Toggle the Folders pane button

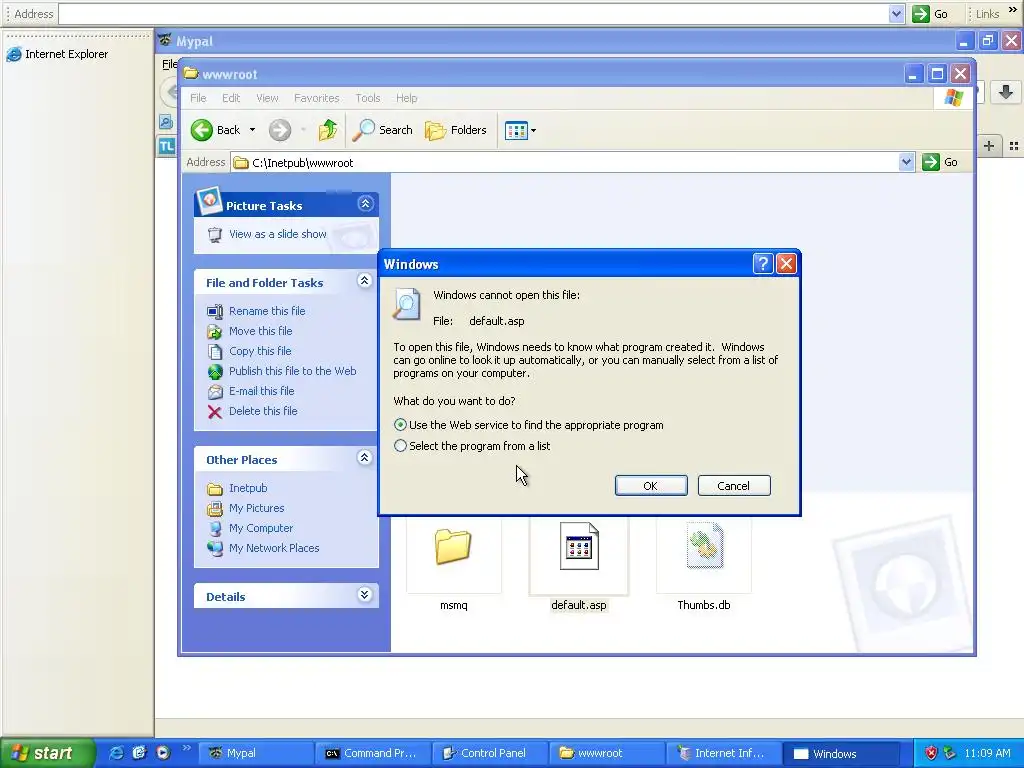456,130
